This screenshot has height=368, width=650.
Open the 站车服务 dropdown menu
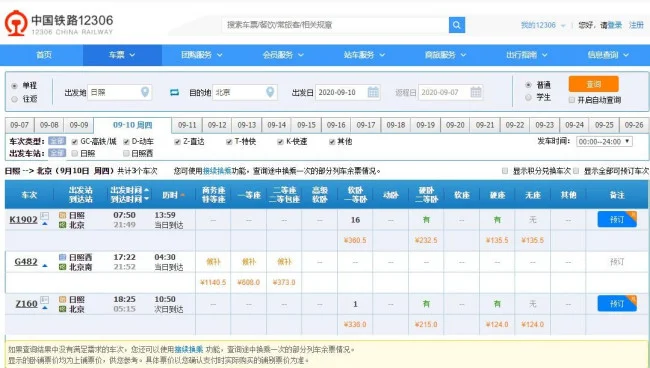(x=364, y=55)
